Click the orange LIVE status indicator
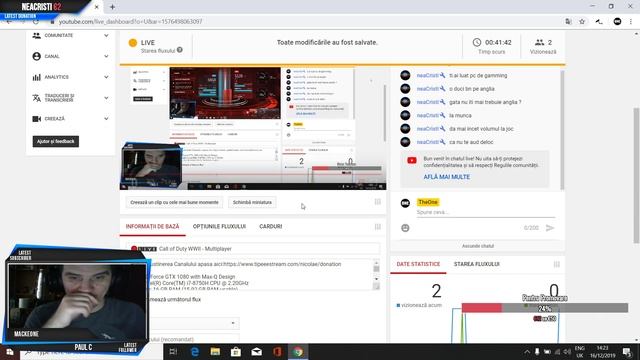This screenshot has height=360, width=640. 133,43
